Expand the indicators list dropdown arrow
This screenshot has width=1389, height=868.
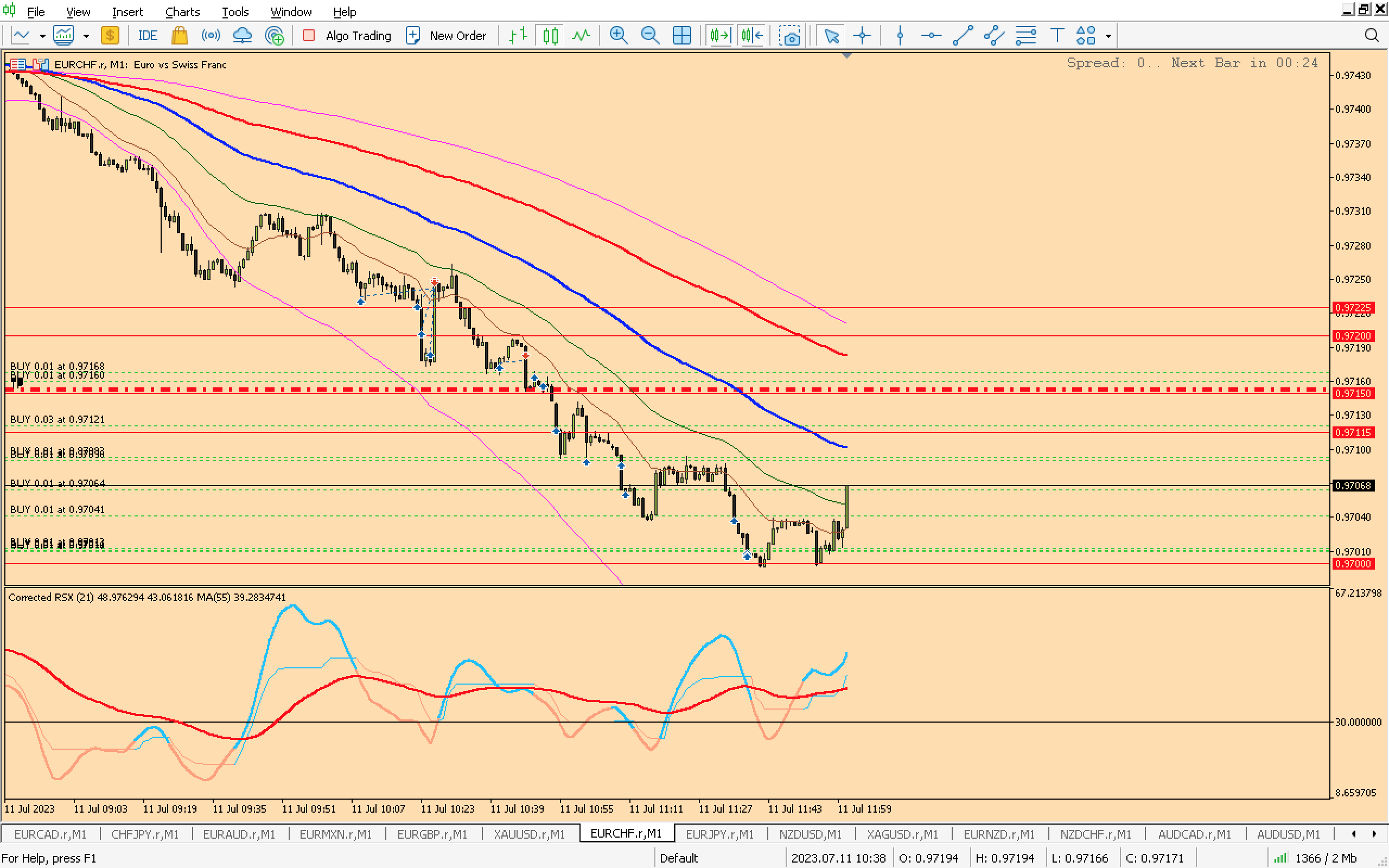(86, 36)
